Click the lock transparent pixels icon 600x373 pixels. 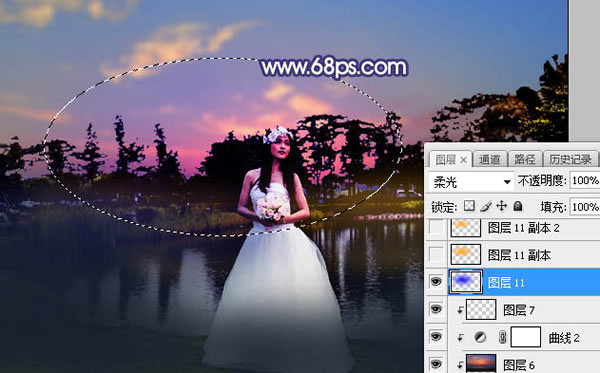[469, 206]
